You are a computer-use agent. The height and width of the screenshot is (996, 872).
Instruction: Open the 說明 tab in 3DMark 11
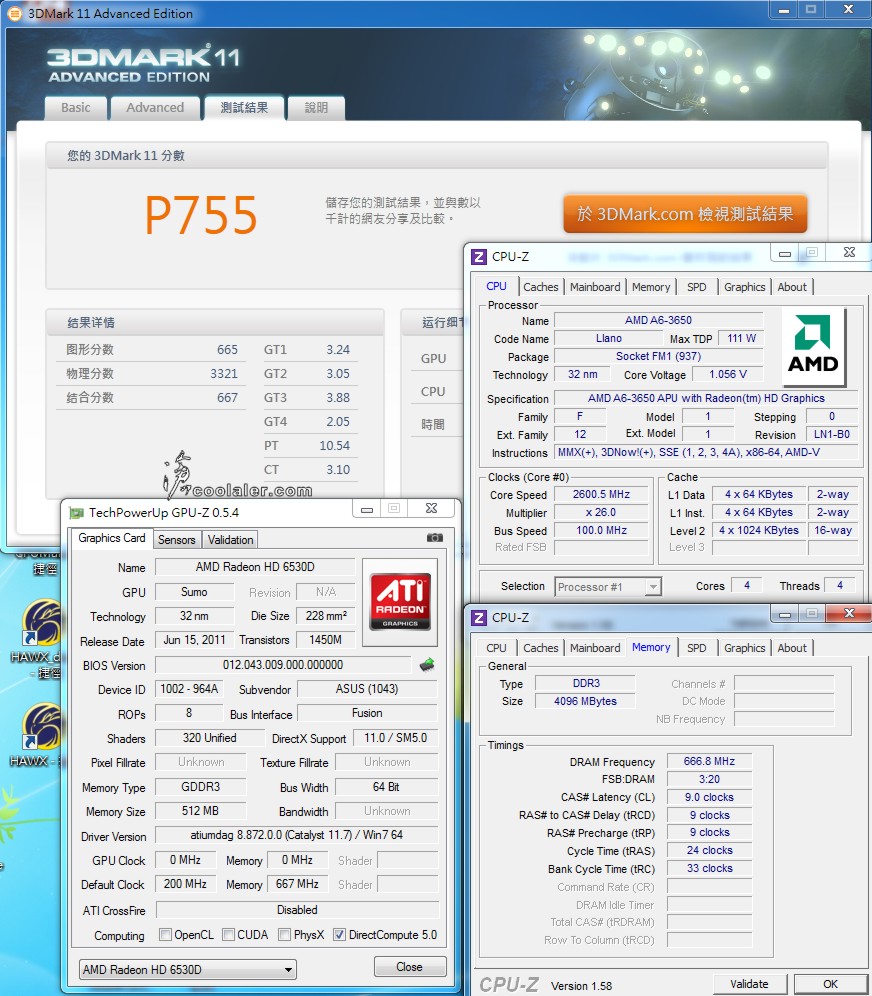pos(316,108)
